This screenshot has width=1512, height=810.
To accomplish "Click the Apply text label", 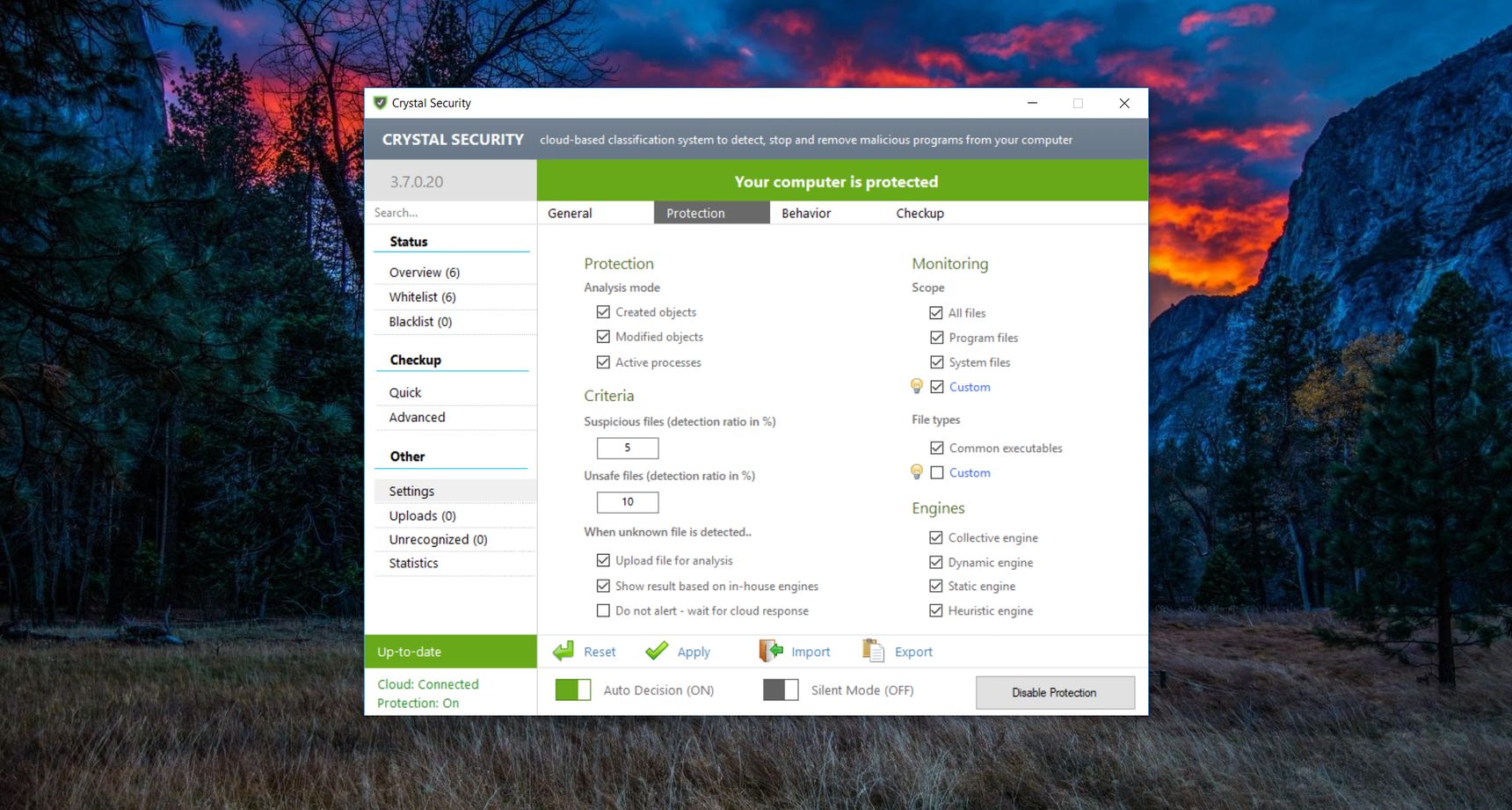I will [x=694, y=652].
